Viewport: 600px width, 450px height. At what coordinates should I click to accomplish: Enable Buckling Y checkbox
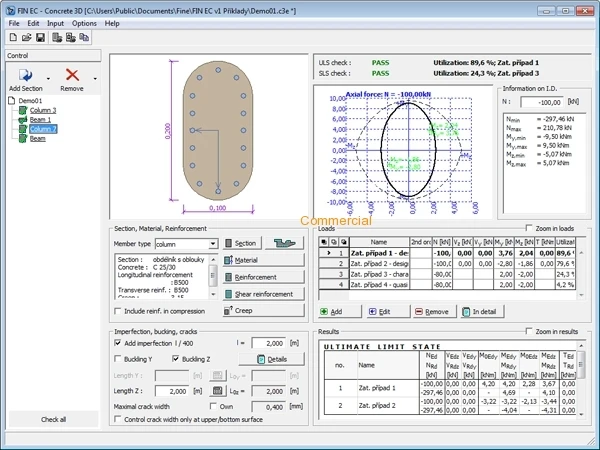point(118,359)
